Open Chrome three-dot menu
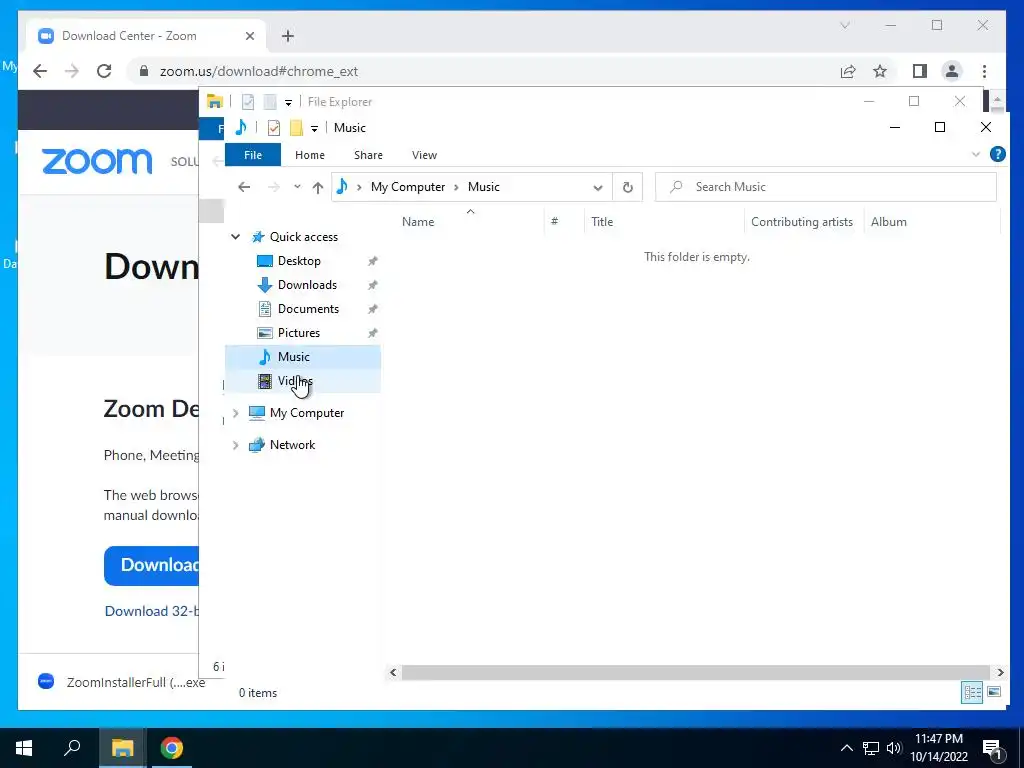This screenshot has width=1024, height=768. (x=984, y=71)
